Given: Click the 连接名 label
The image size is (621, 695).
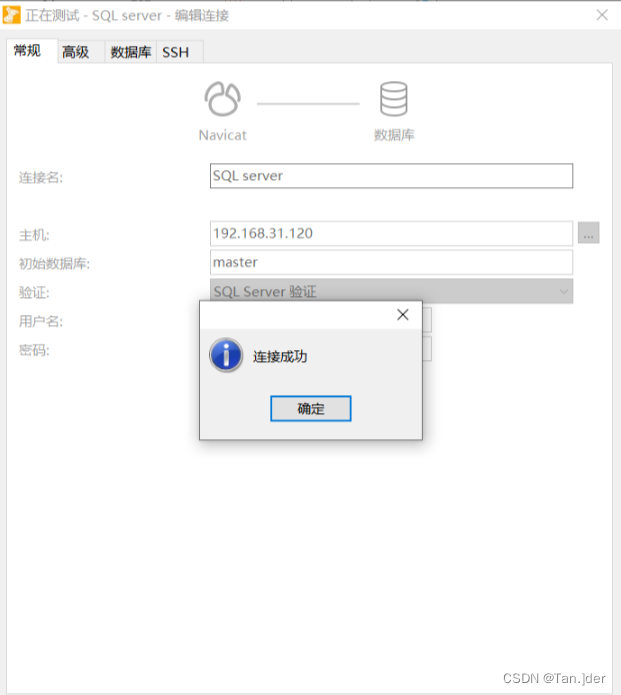Looking at the screenshot, I should click(x=41, y=178).
